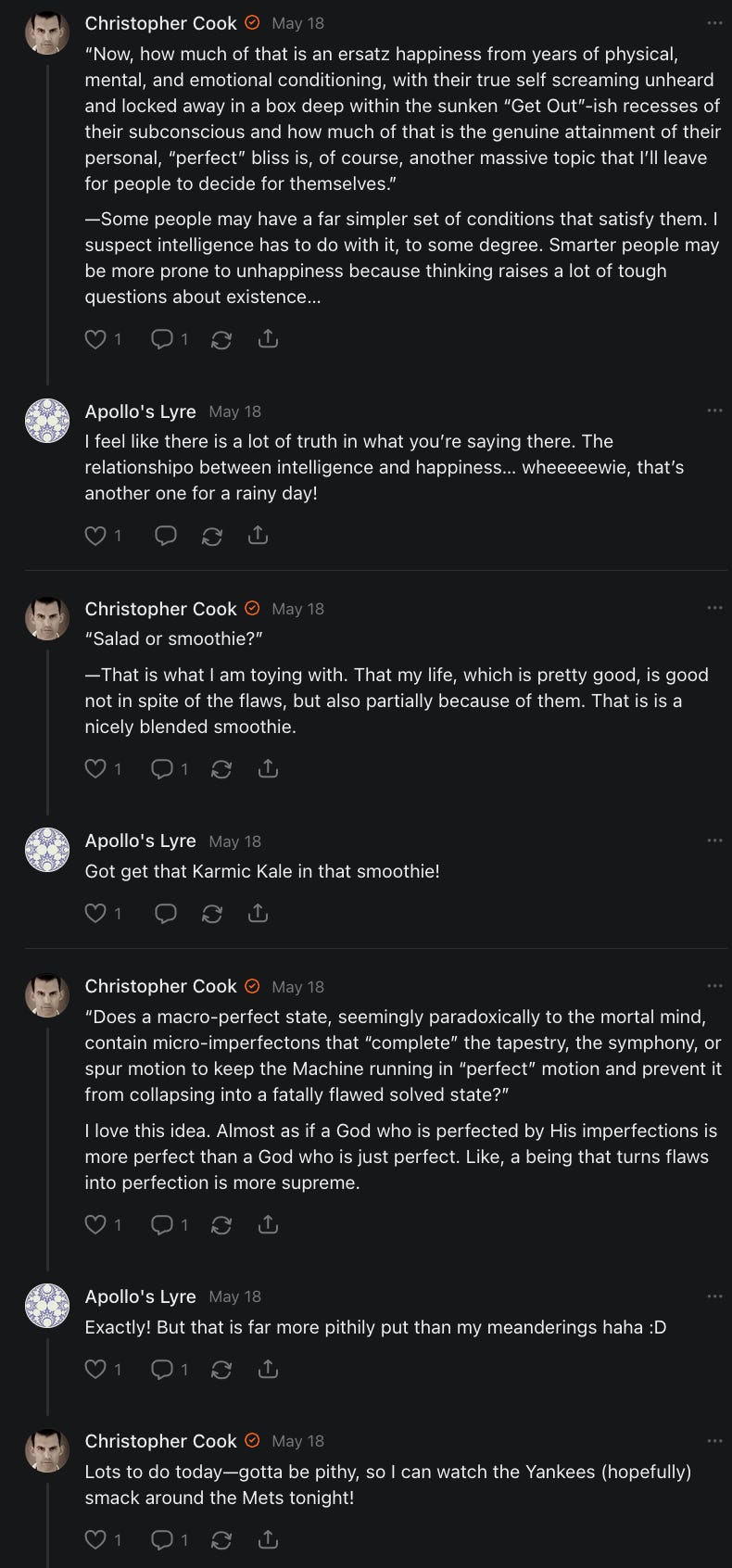Restack the Yankees and Mets comment
The height and width of the screenshot is (1568, 732).
[221, 1540]
